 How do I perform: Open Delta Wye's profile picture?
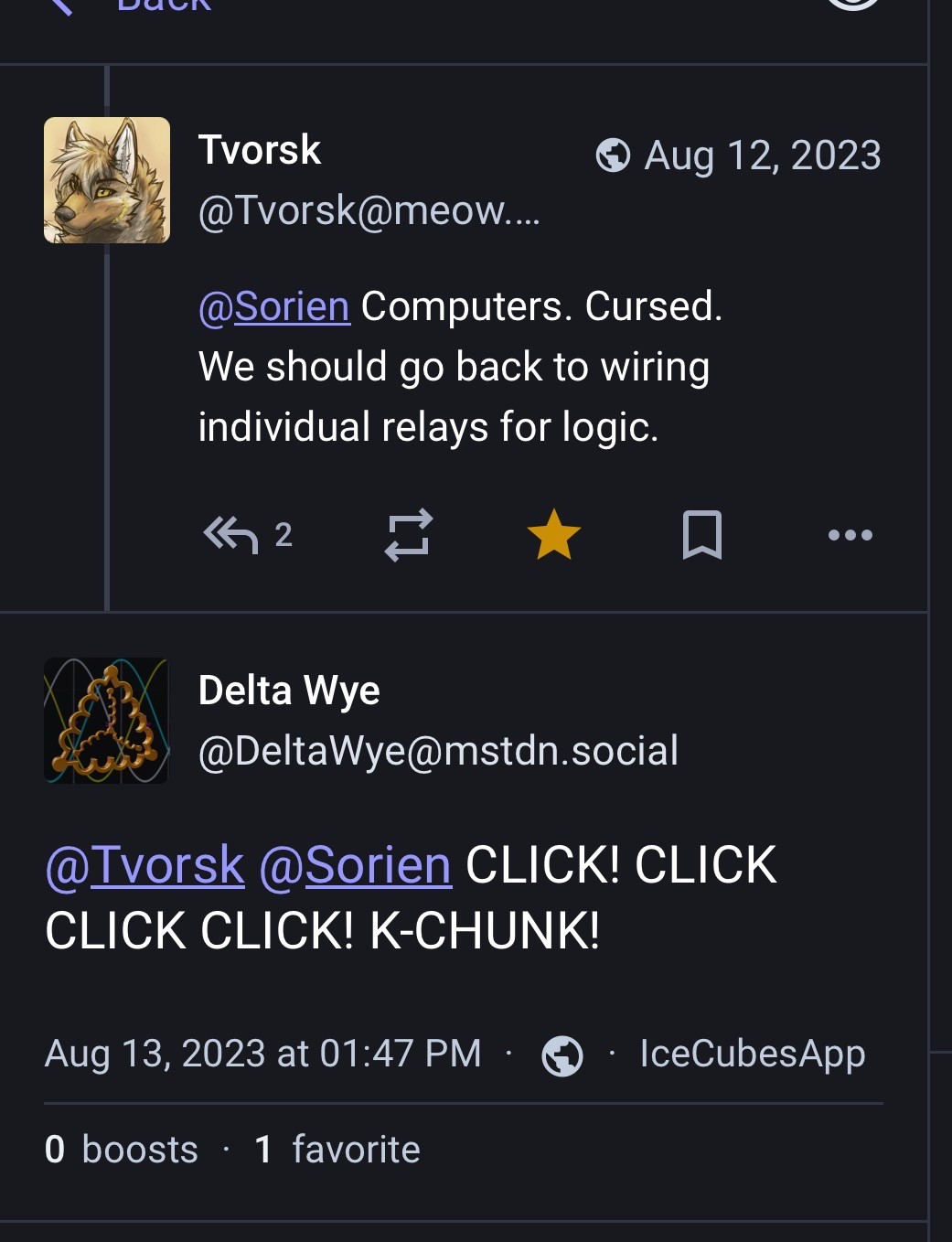107,721
